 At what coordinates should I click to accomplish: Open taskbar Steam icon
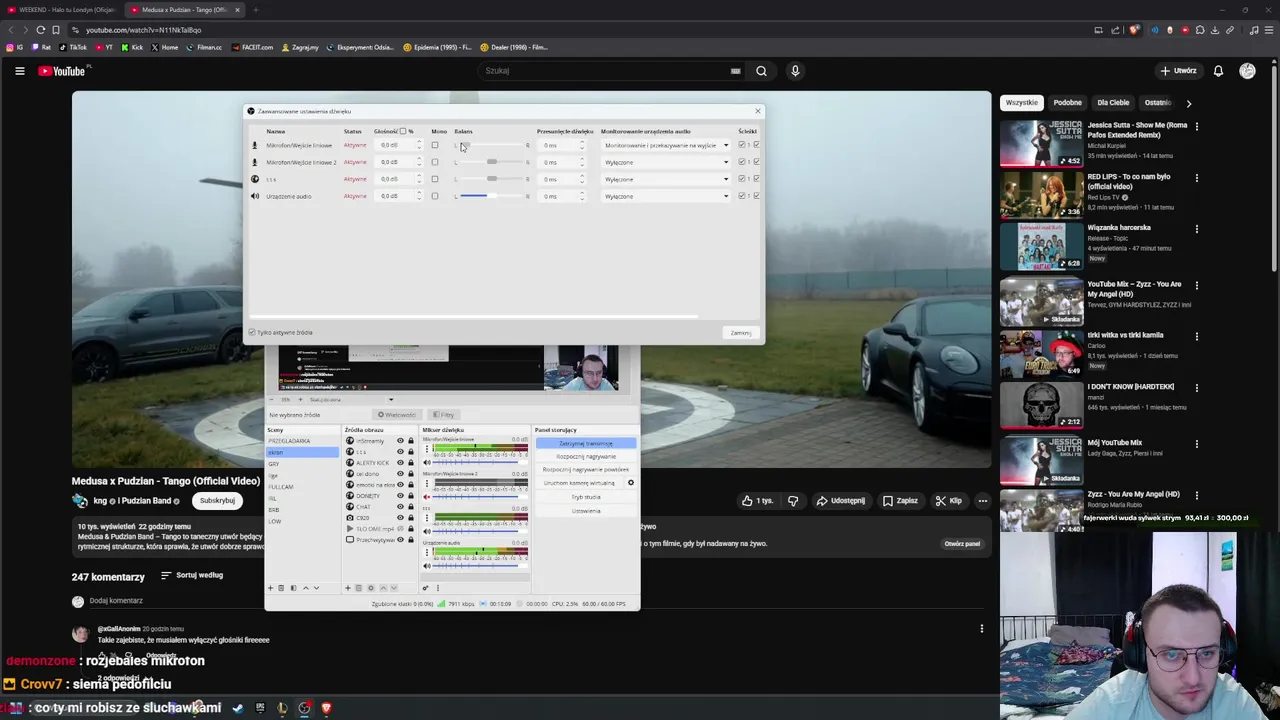237,708
